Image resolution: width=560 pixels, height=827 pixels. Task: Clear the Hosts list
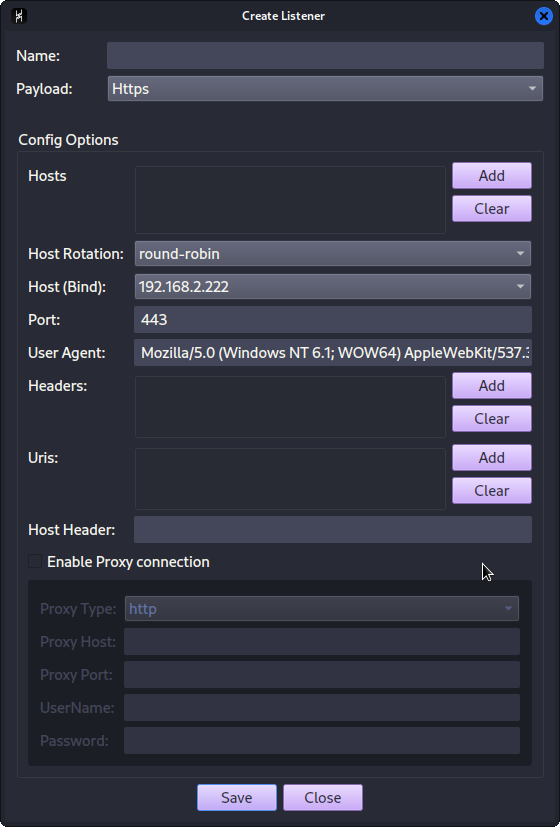(x=491, y=209)
